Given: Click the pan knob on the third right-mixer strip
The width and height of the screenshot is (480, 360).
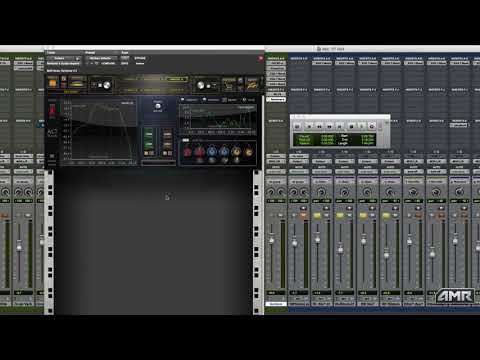Looking at the screenshot, I should click(x=321, y=192).
